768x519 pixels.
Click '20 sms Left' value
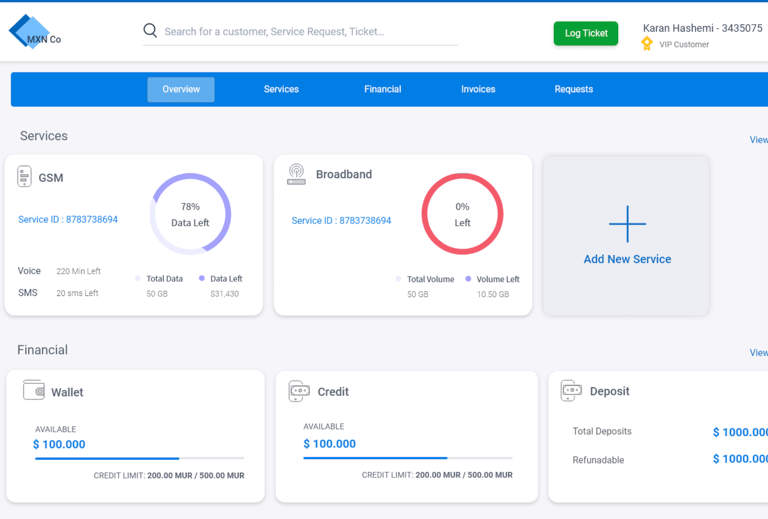pyautogui.click(x=77, y=293)
